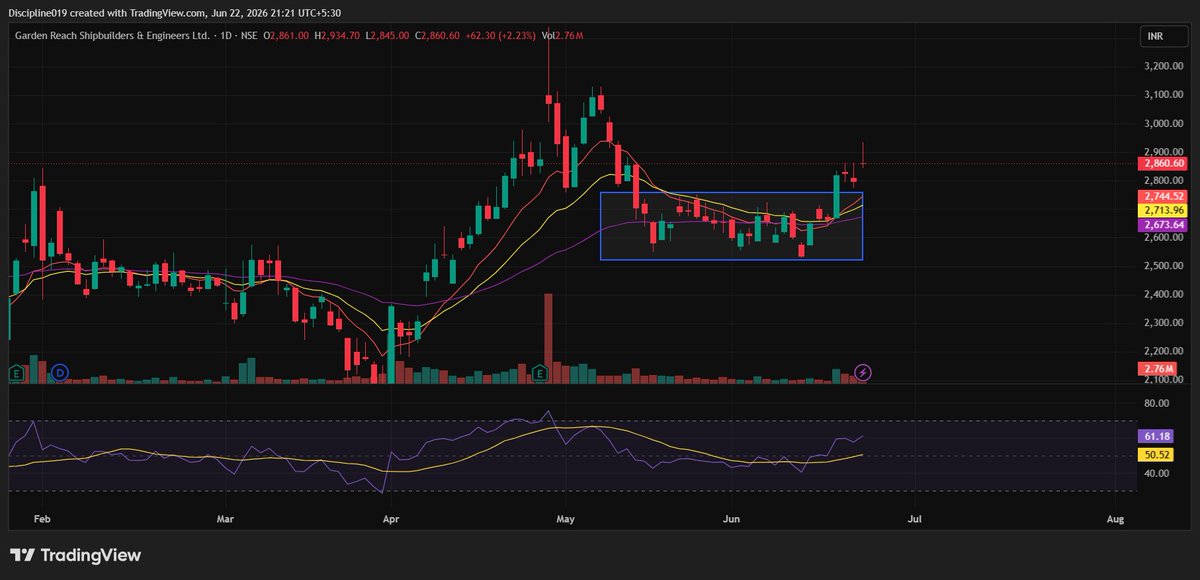Click the leftmost earnings E marker near February
Viewport: 1200px width, 580px height.
click(16, 373)
